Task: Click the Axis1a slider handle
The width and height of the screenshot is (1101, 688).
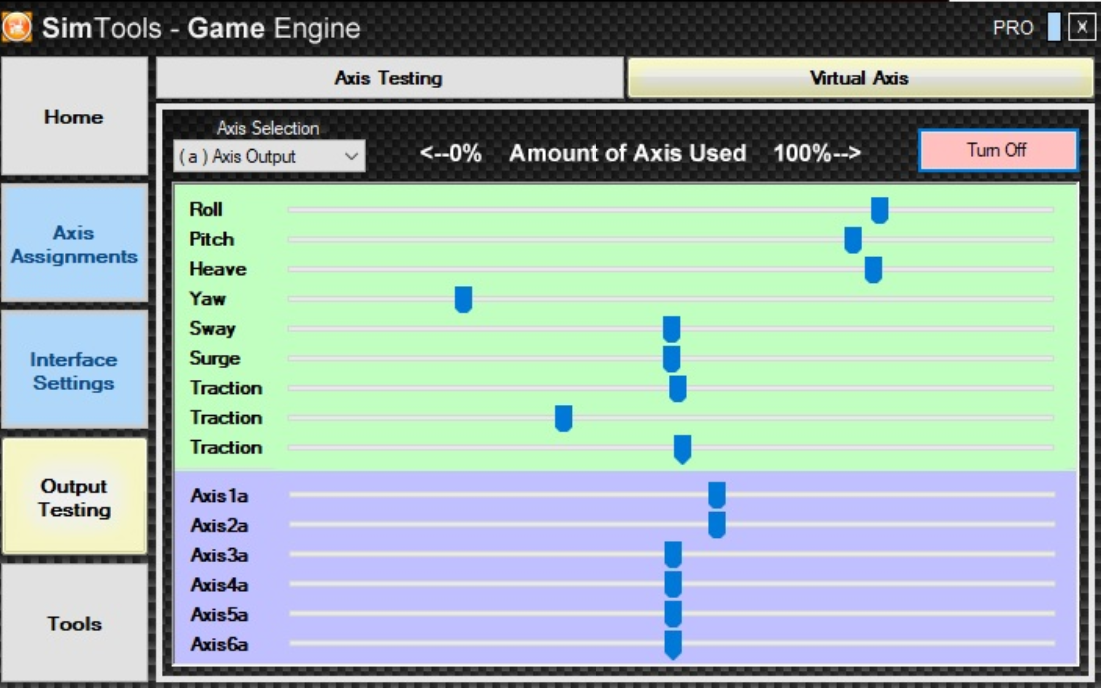Action: tap(716, 495)
